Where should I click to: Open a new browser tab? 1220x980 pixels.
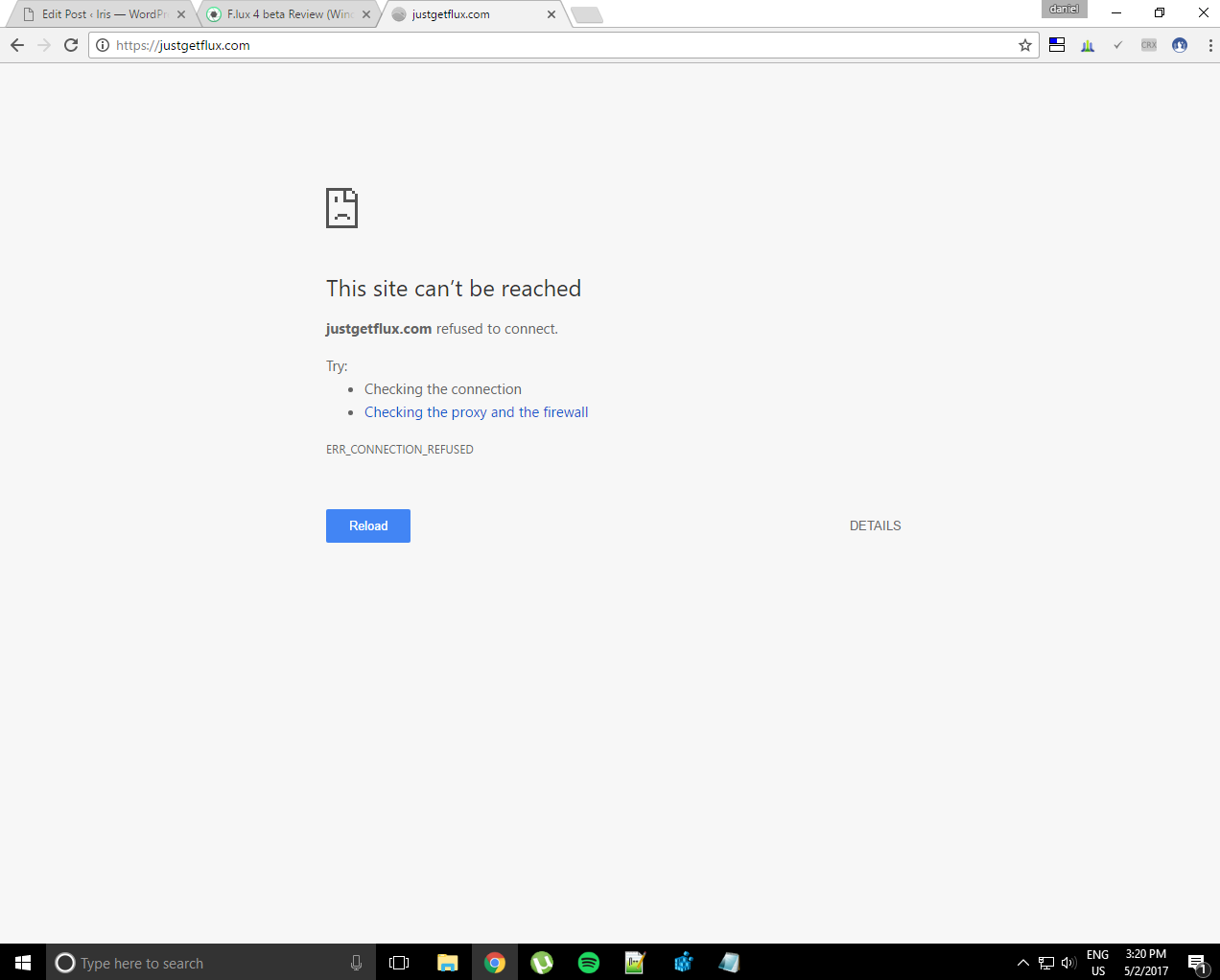click(587, 14)
